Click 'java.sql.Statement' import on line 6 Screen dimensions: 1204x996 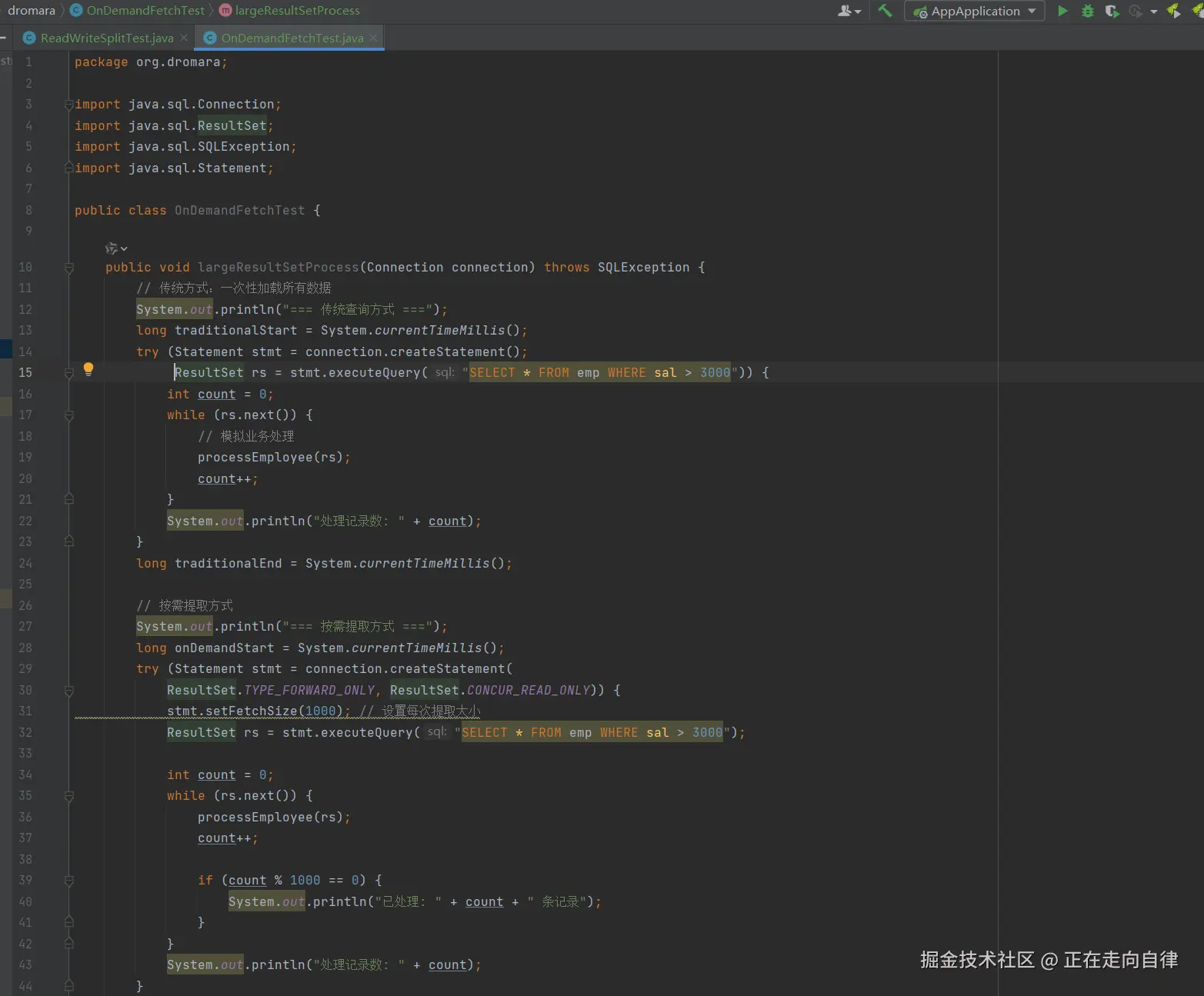tap(197, 168)
